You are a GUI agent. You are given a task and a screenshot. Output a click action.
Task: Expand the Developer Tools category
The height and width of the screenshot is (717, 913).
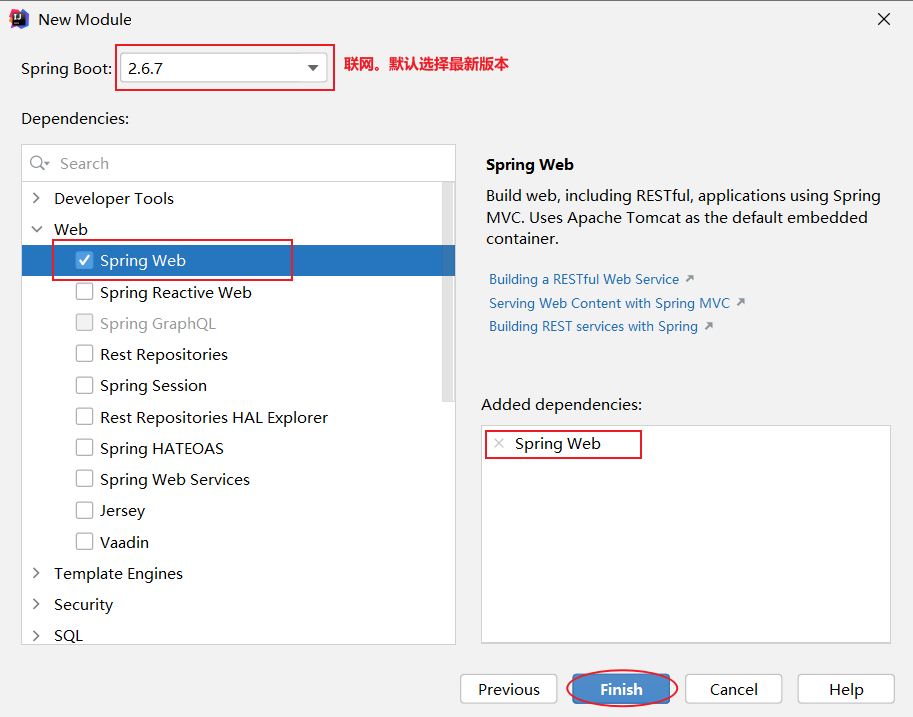37,198
